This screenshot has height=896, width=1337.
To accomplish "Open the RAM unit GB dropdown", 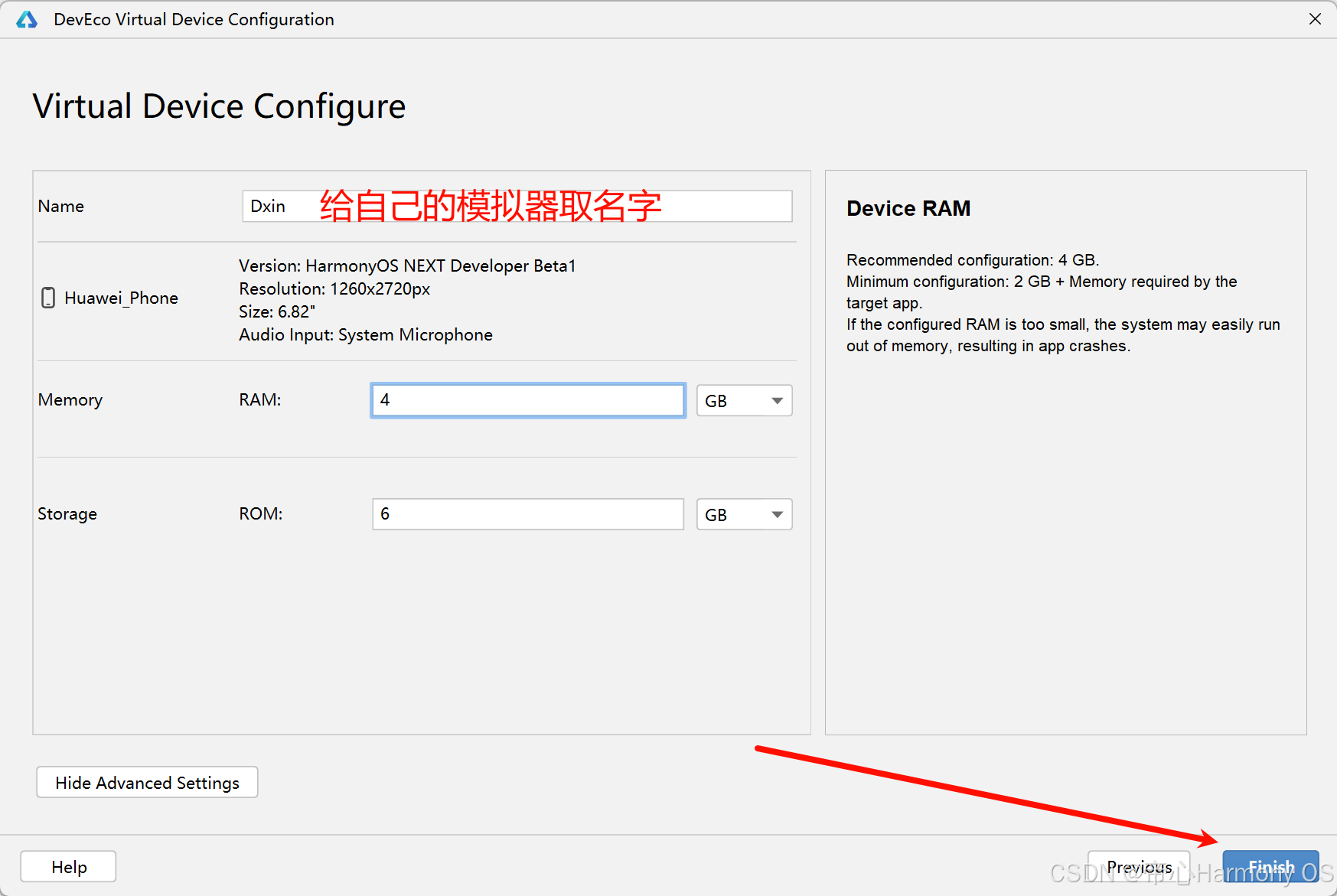I will (x=744, y=401).
